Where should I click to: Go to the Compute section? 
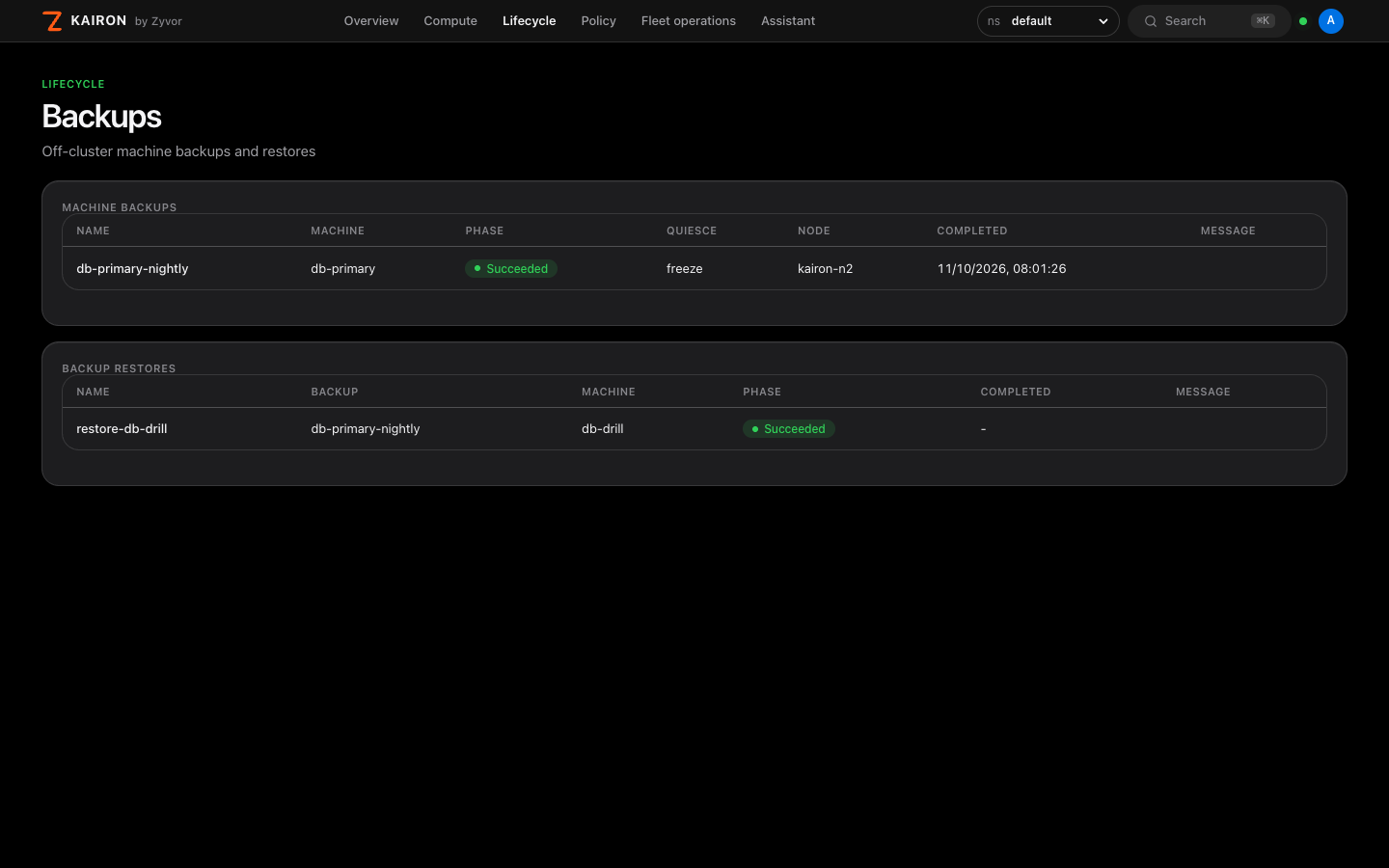tap(450, 21)
